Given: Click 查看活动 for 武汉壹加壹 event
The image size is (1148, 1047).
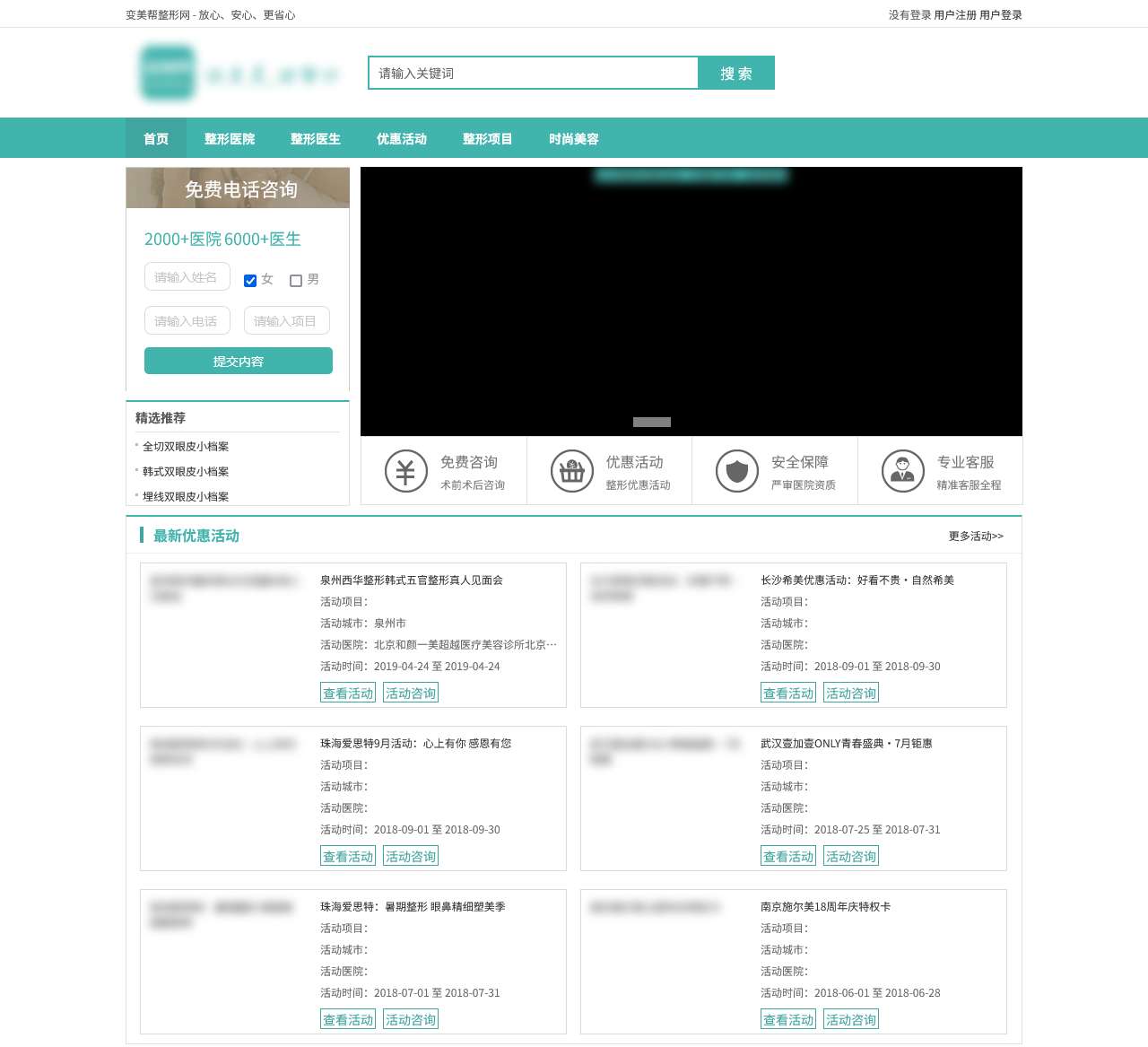Looking at the screenshot, I should click(x=788, y=856).
